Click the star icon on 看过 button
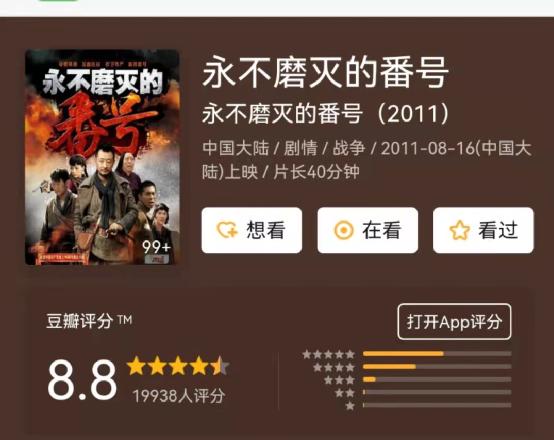554x440 pixels. click(x=459, y=230)
